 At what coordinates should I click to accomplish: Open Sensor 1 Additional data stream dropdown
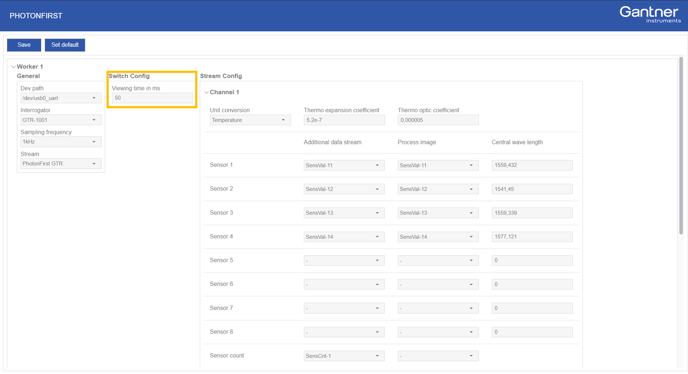[x=344, y=165]
